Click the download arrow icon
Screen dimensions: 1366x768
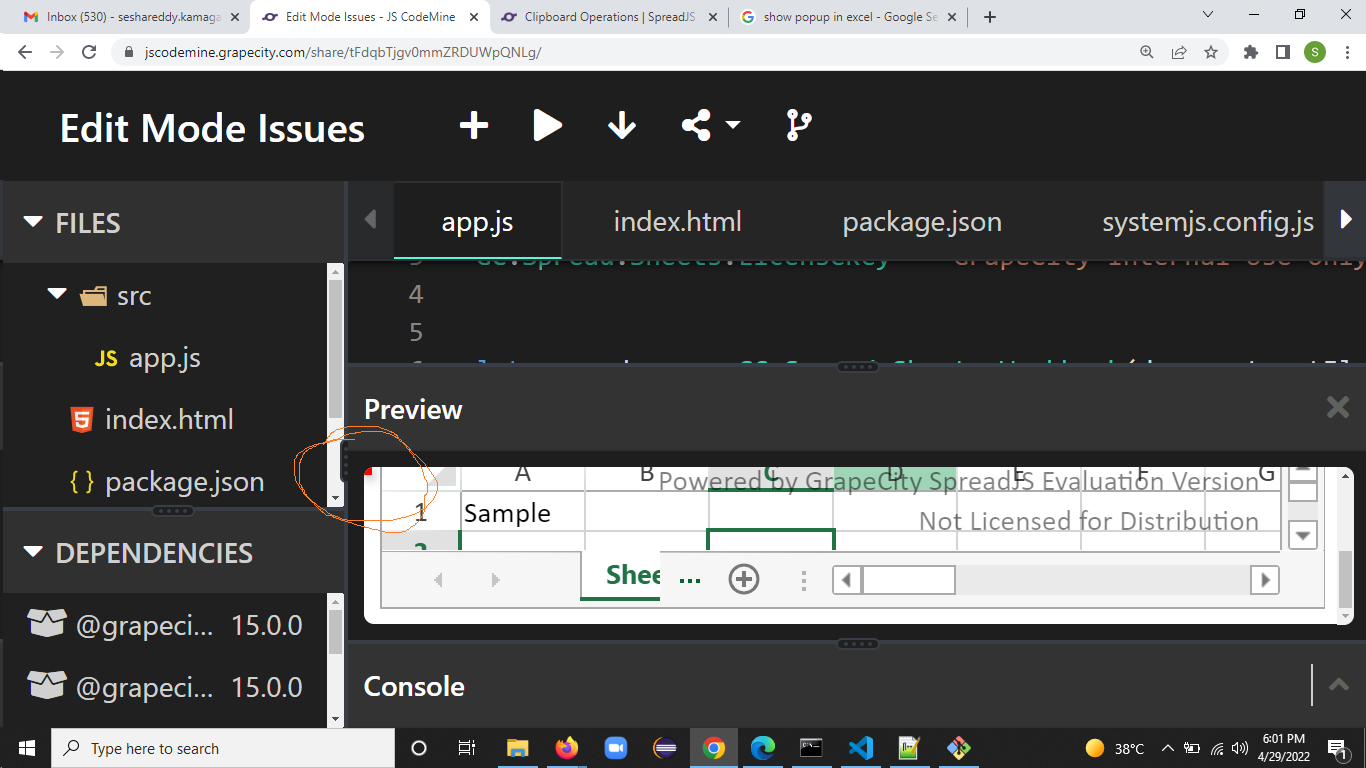pos(621,125)
